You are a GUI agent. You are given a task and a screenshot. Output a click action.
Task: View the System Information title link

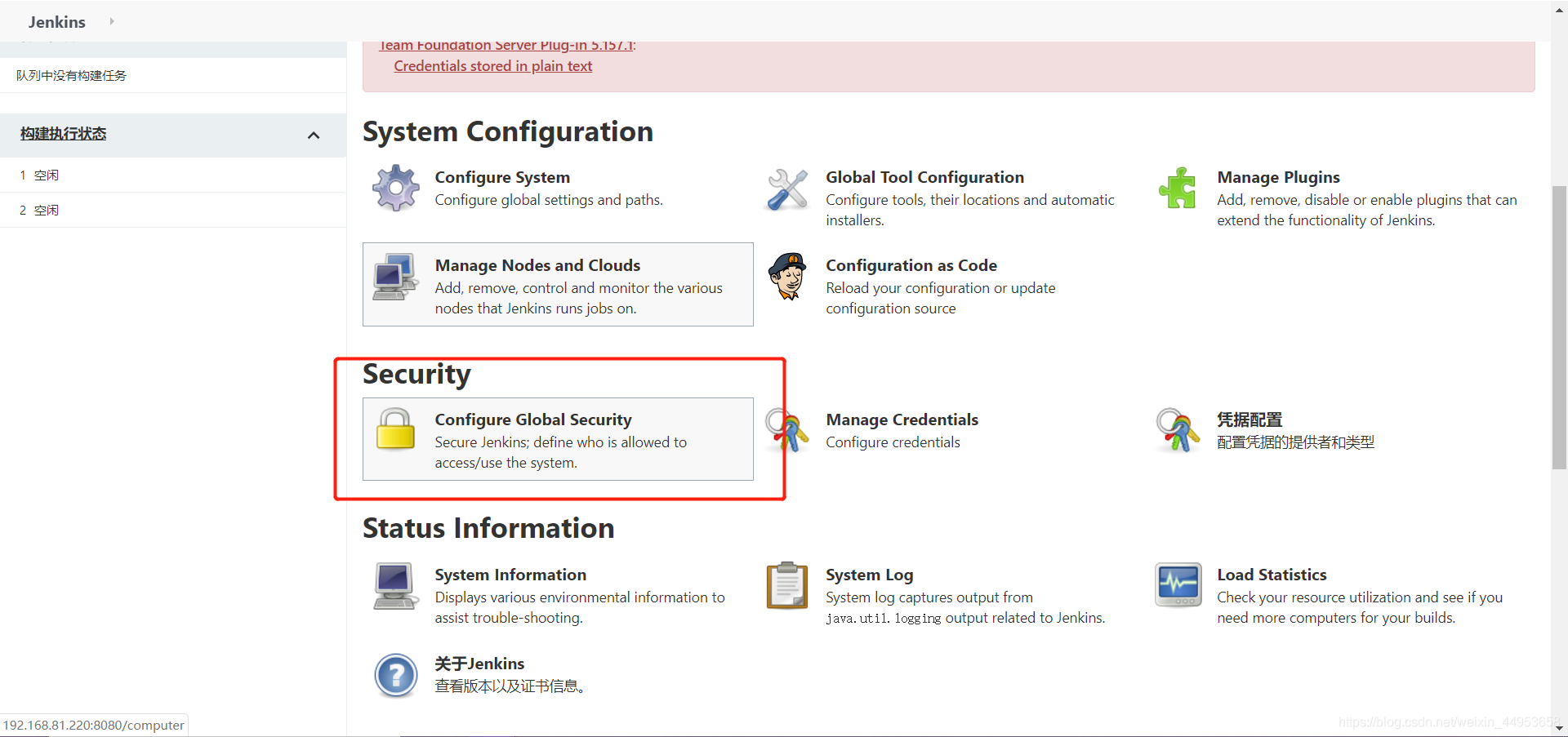click(x=510, y=575)
